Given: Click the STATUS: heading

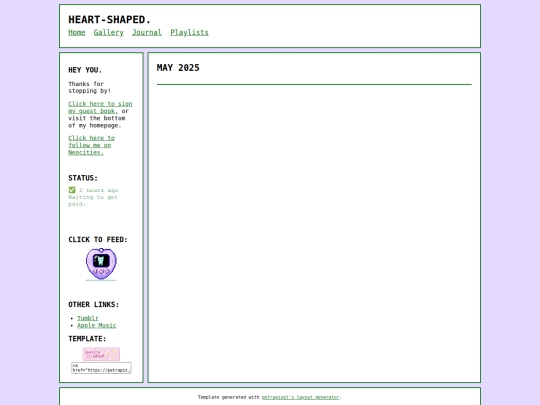Looking at the screenshot, I should pyautogui.click(x=83, y=178).
